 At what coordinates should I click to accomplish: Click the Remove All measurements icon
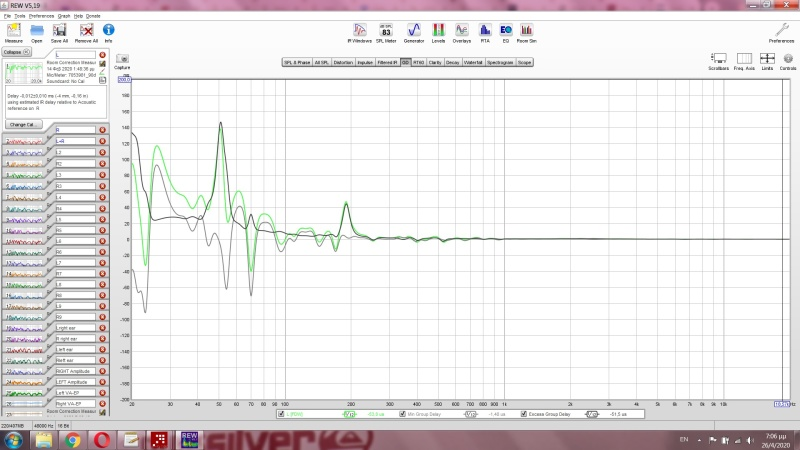[86, 32]
